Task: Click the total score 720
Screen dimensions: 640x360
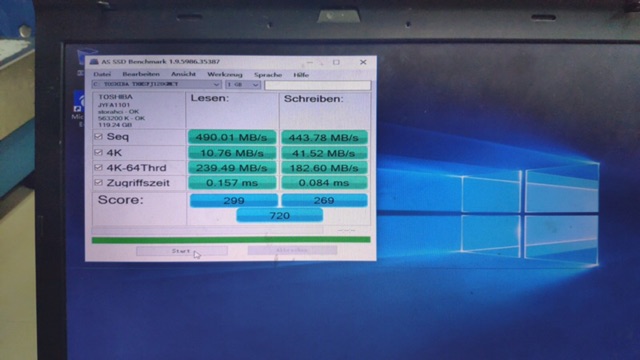Action: click(x=280, y=216)
